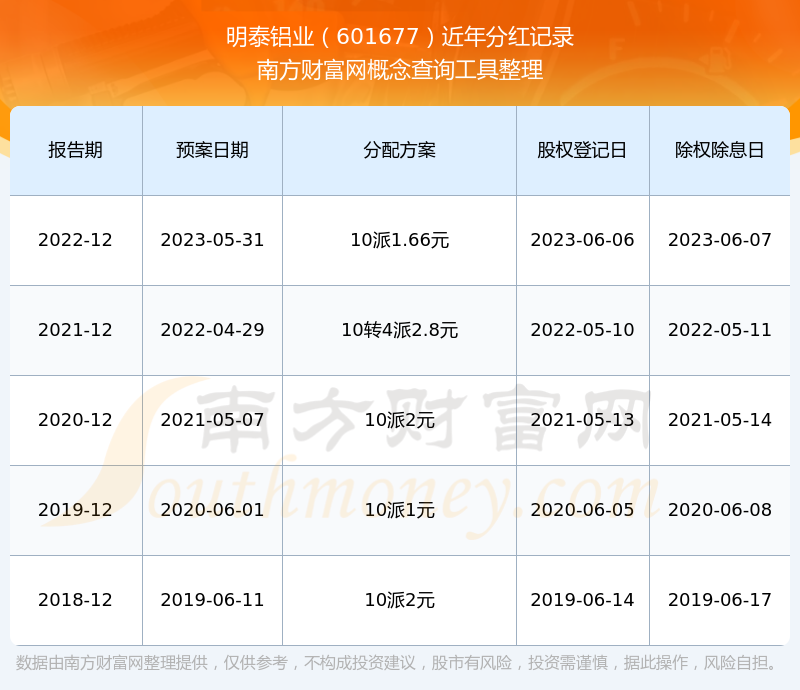Click record date 2022-05-10

tap(582, 330)
